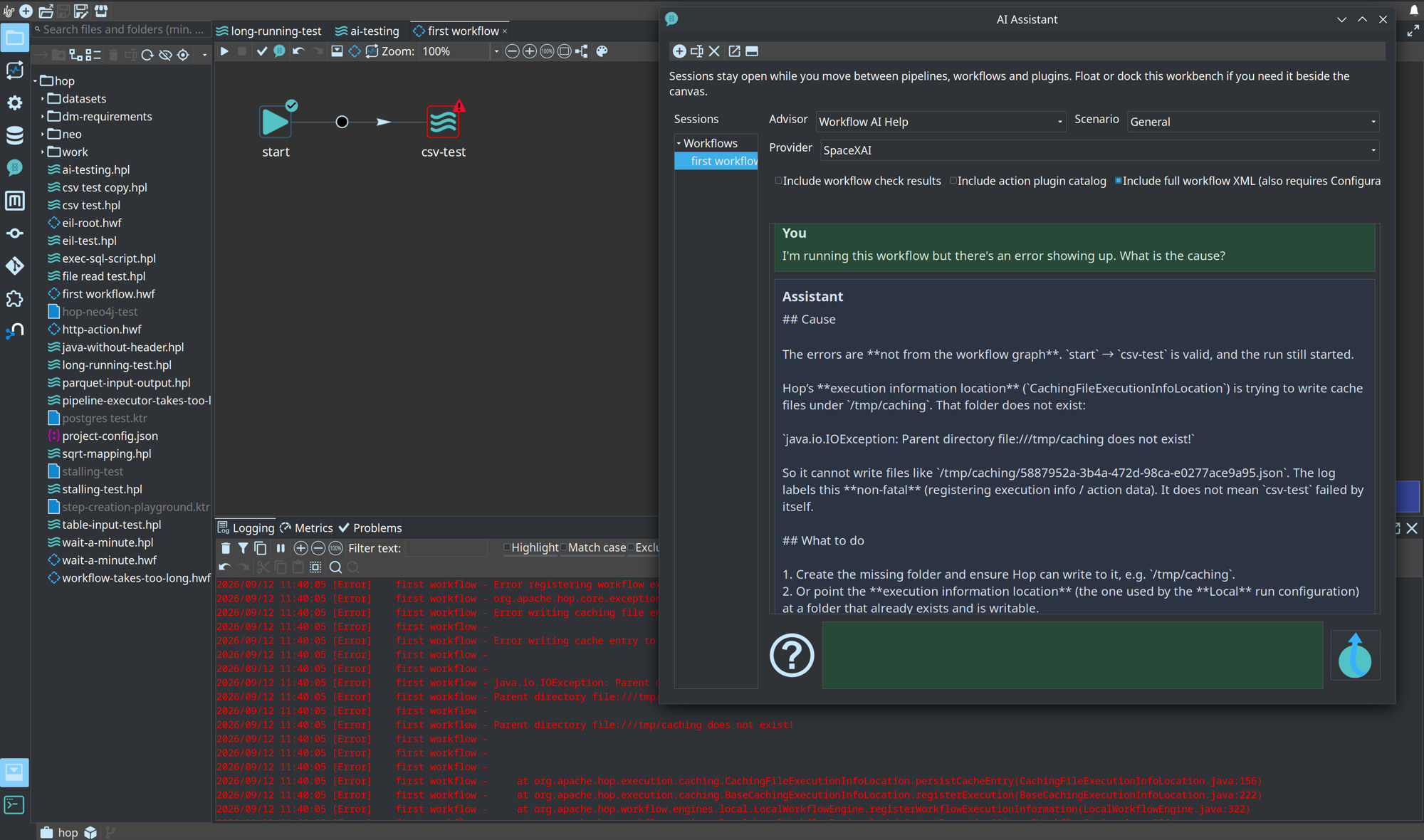Screen dimensions: 1424x840
Task: Clear the log with the trash icon
Action: coord(226,548)
